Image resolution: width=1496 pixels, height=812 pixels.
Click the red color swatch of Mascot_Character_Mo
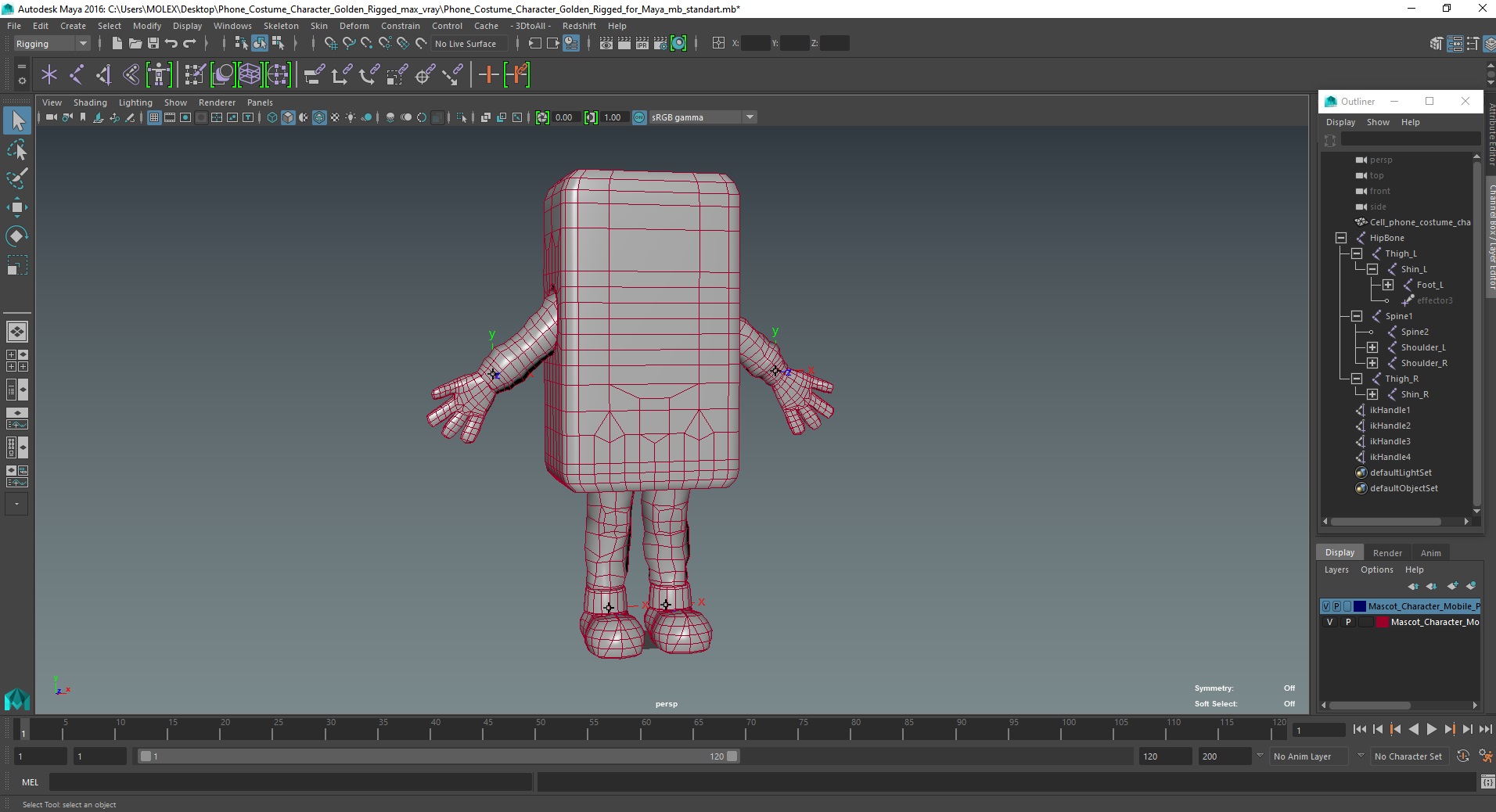click(x=1383, y=622)
